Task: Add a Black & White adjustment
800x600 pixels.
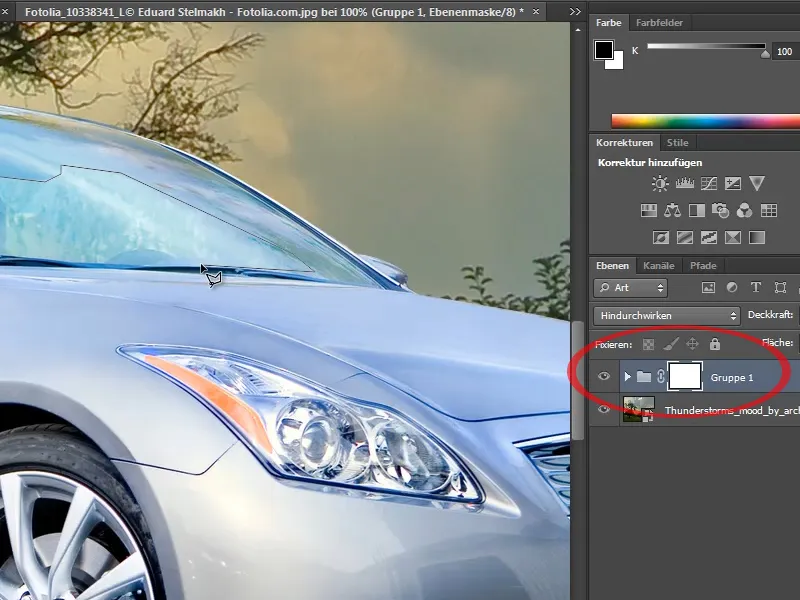Action: pyautogui.click(x=696, y=210)
